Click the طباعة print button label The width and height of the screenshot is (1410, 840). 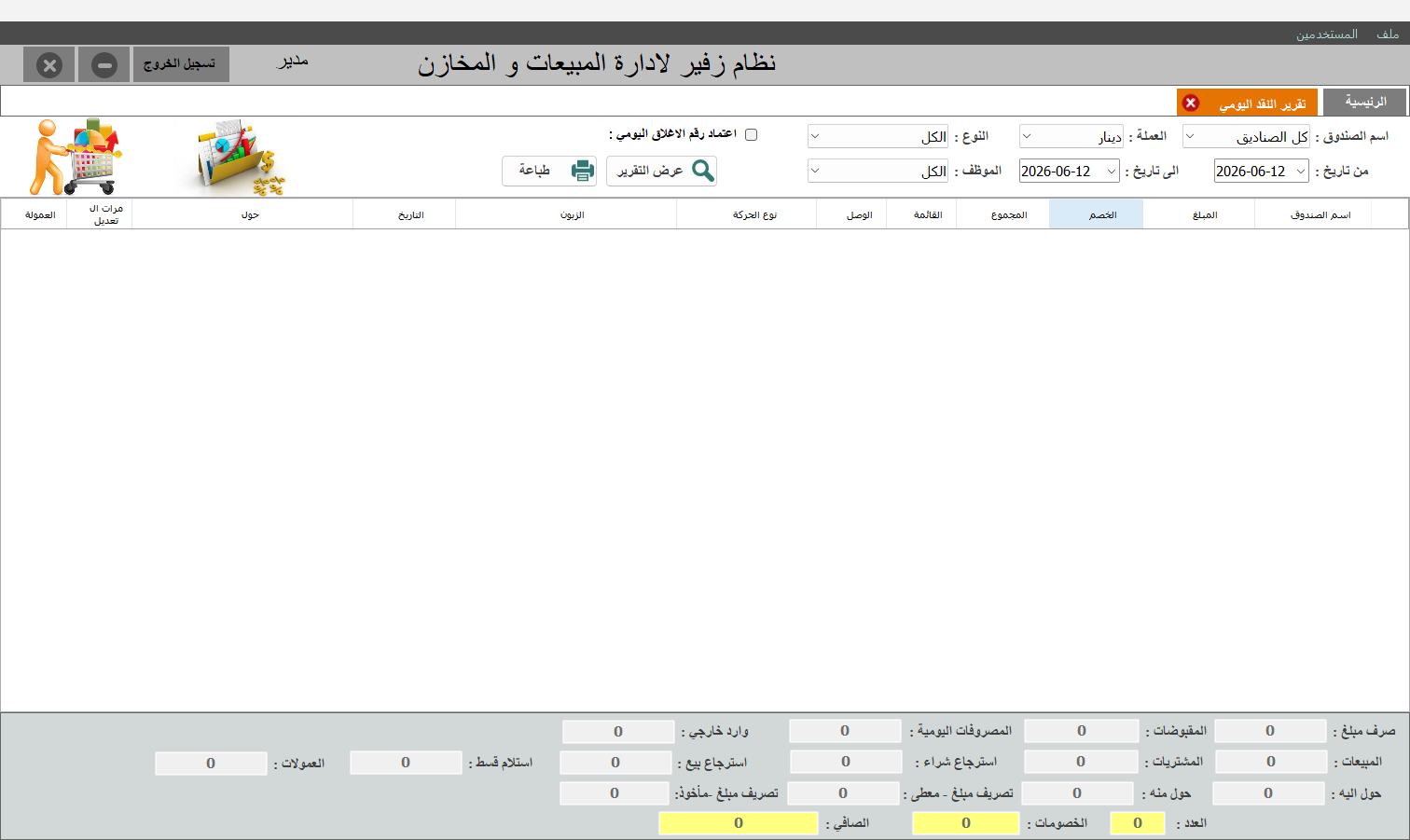[534, 171]
